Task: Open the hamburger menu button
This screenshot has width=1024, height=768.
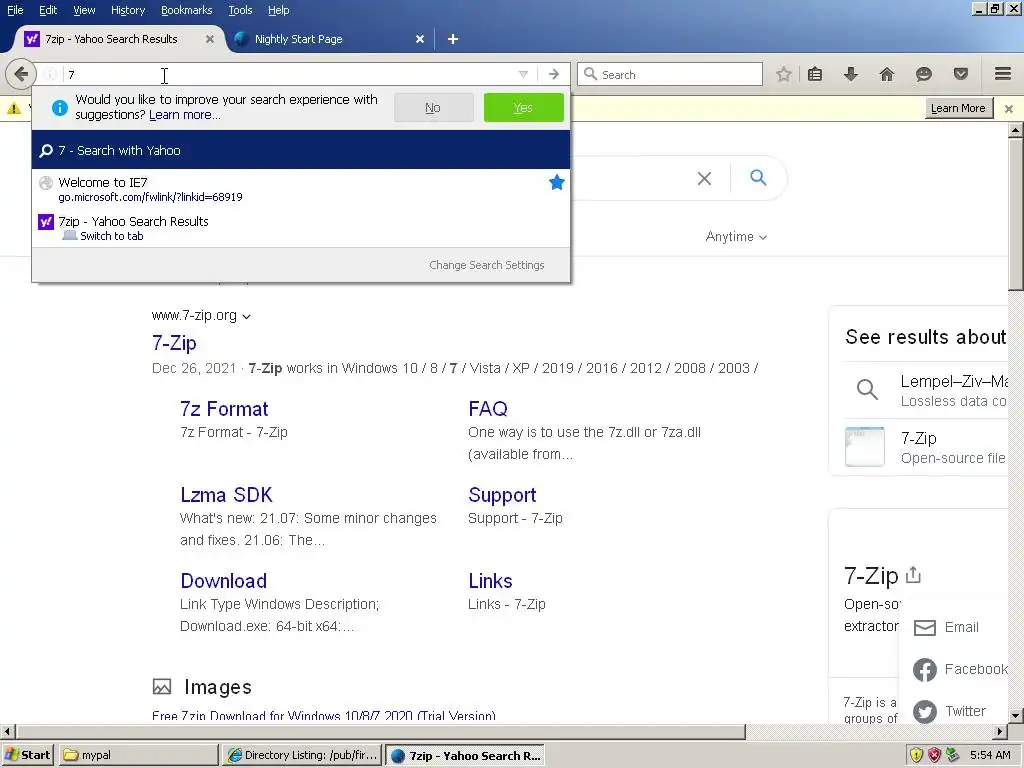Action: tap(1003, 74)
